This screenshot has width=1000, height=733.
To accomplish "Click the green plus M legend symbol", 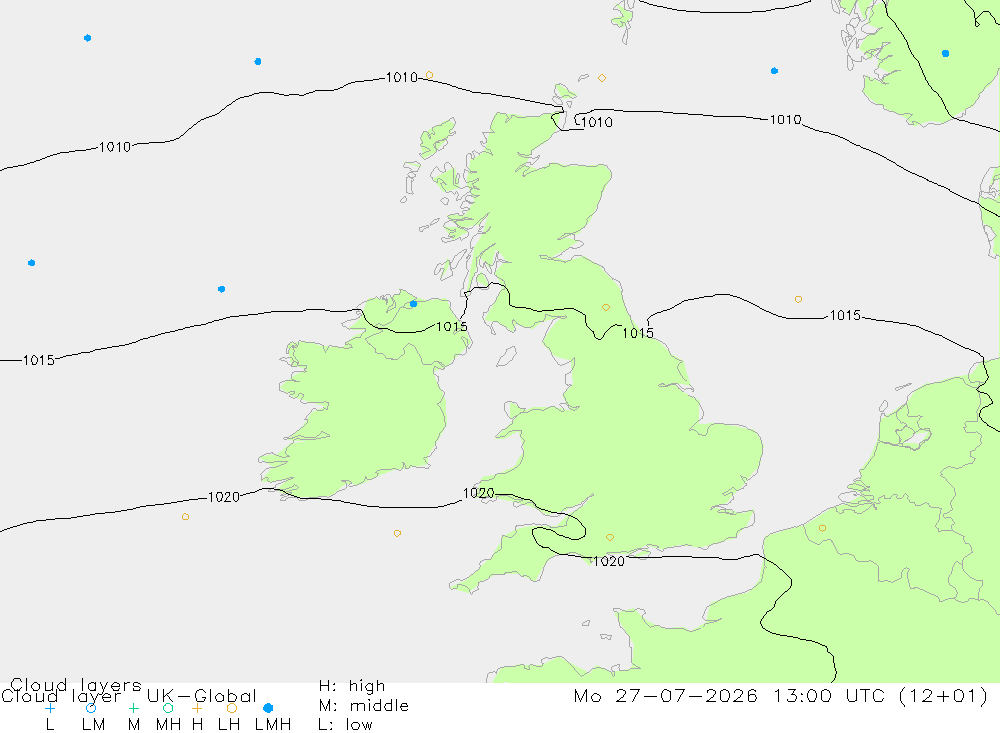I will (133, 708).
